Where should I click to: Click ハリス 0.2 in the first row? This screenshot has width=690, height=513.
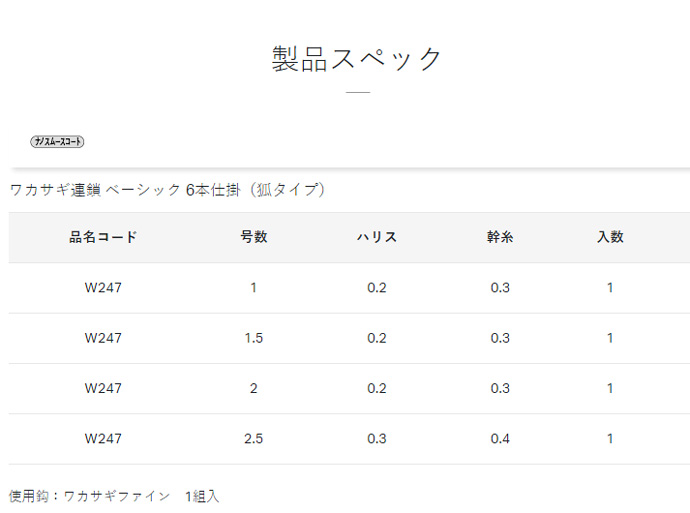pos(377,288)
